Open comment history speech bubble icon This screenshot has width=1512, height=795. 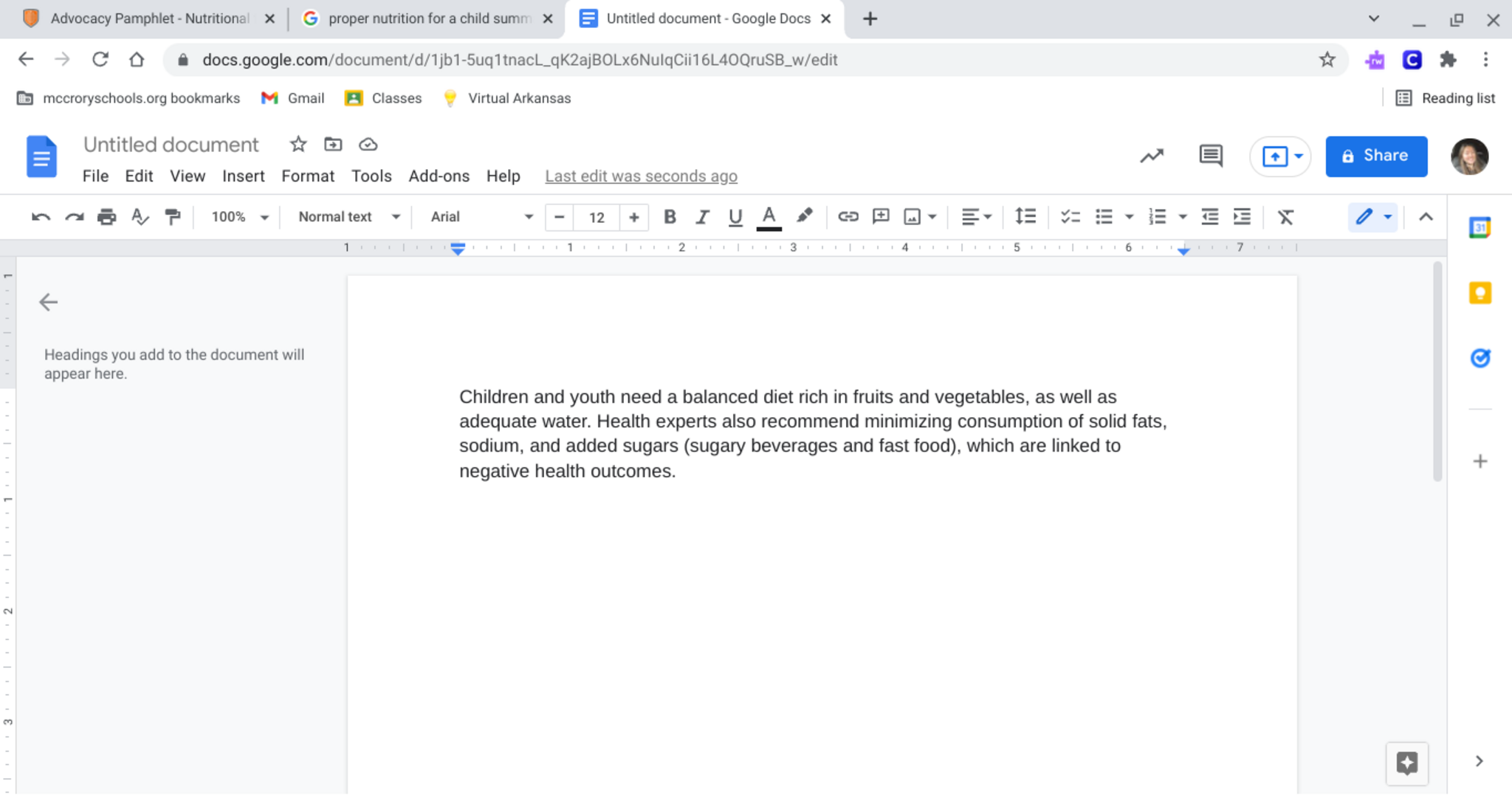(1210, 156)
